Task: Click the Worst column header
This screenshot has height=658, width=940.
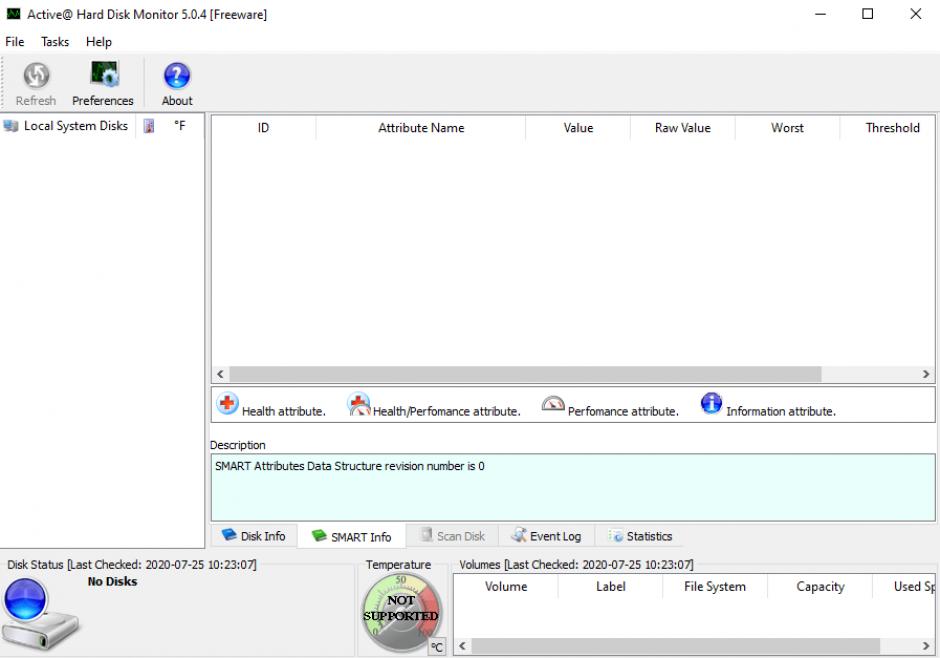Action: pos(787,128)
